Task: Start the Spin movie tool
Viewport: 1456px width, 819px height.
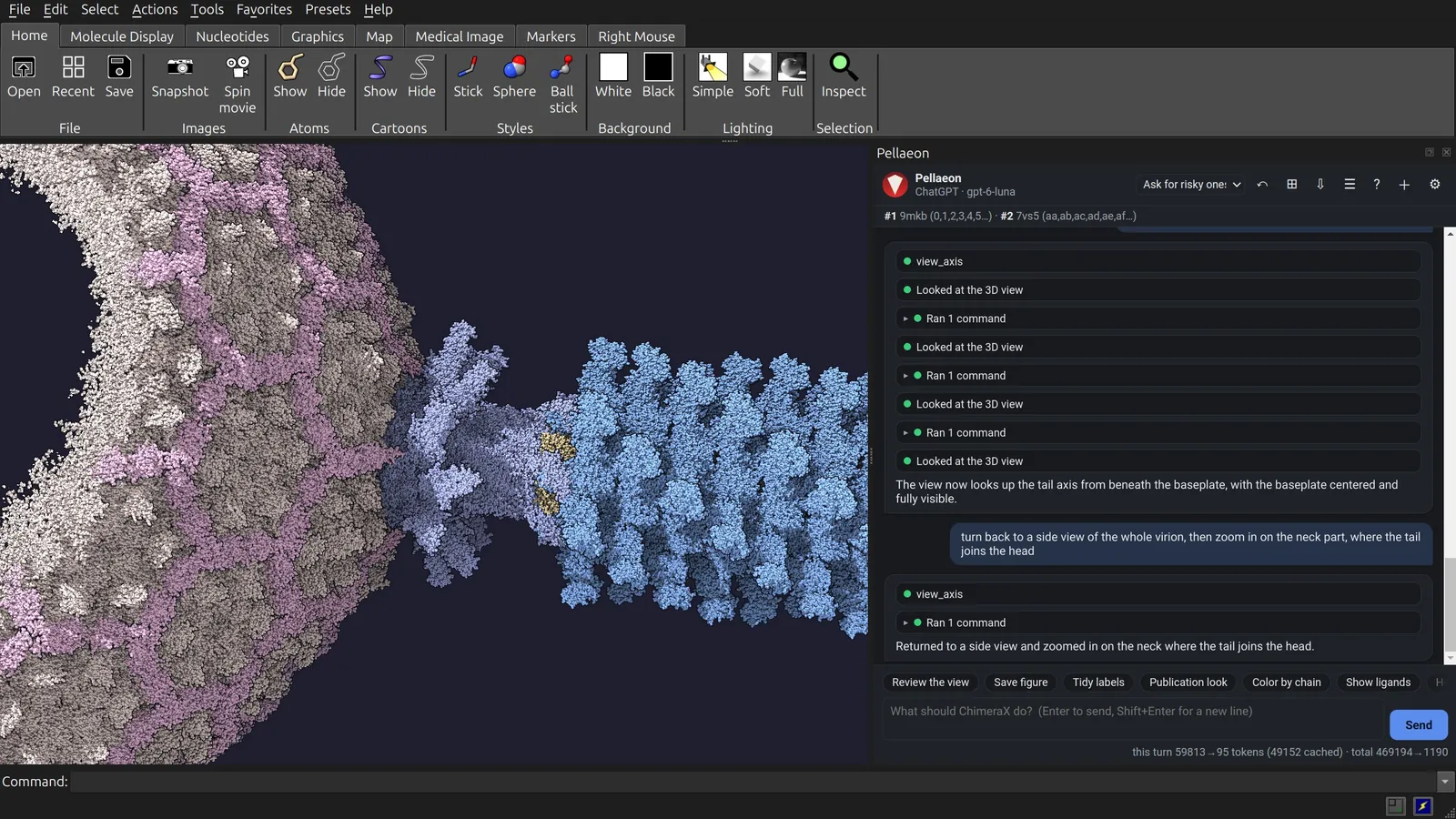Action: pos(238,85)
